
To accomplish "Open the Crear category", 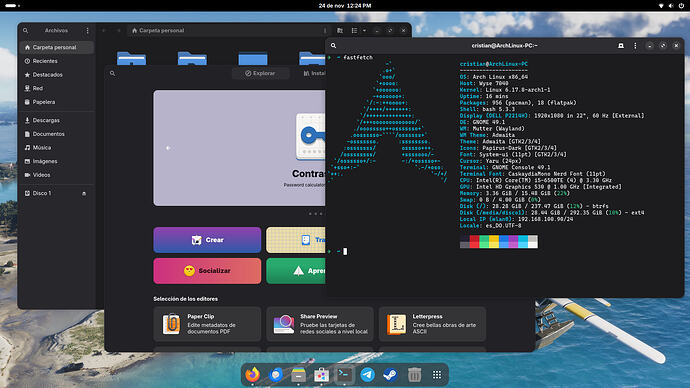I will pyautogui.click(x=207, y=240).
